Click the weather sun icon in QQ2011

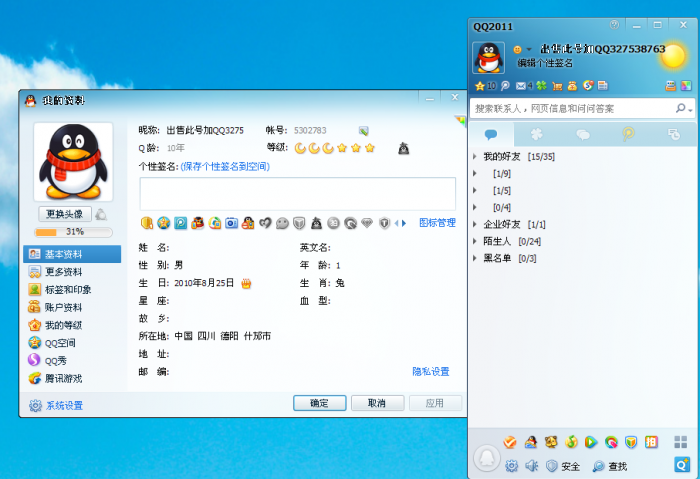(673, 56)
